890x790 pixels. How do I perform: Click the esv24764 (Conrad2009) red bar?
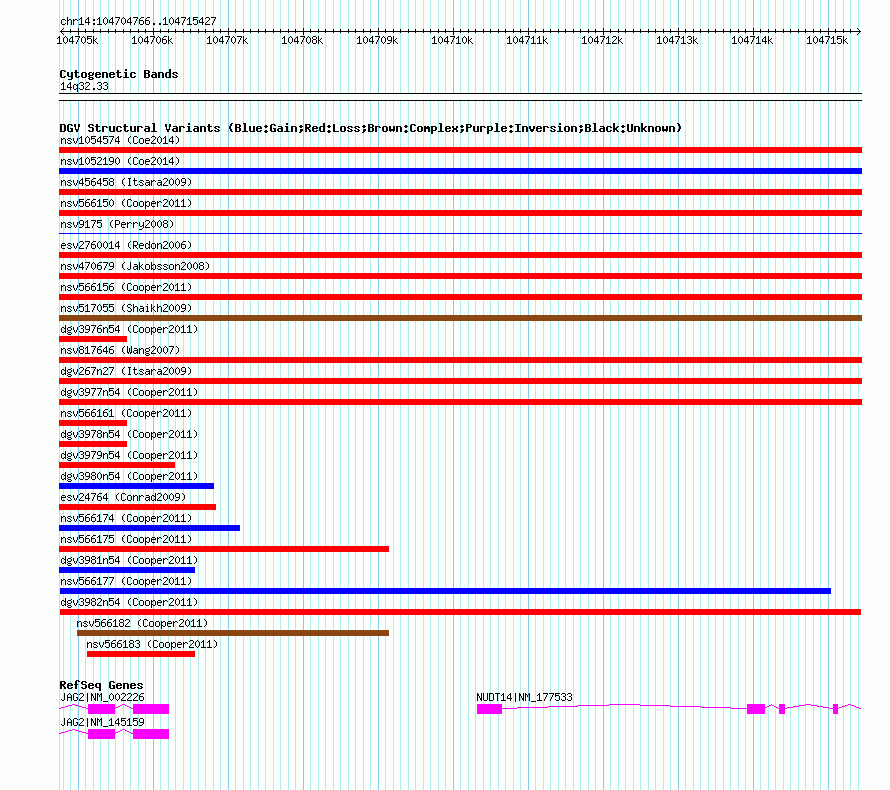(x=137, y=507)
